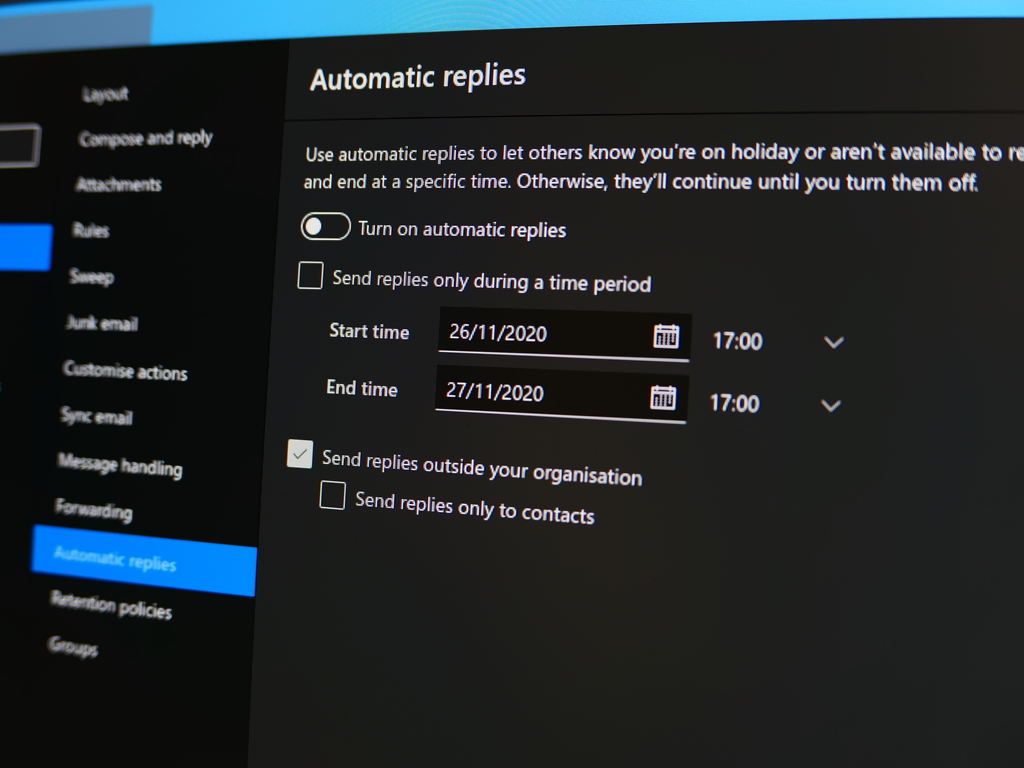Open the Layout settings section

pyautogui.click(x=105, y=94)
